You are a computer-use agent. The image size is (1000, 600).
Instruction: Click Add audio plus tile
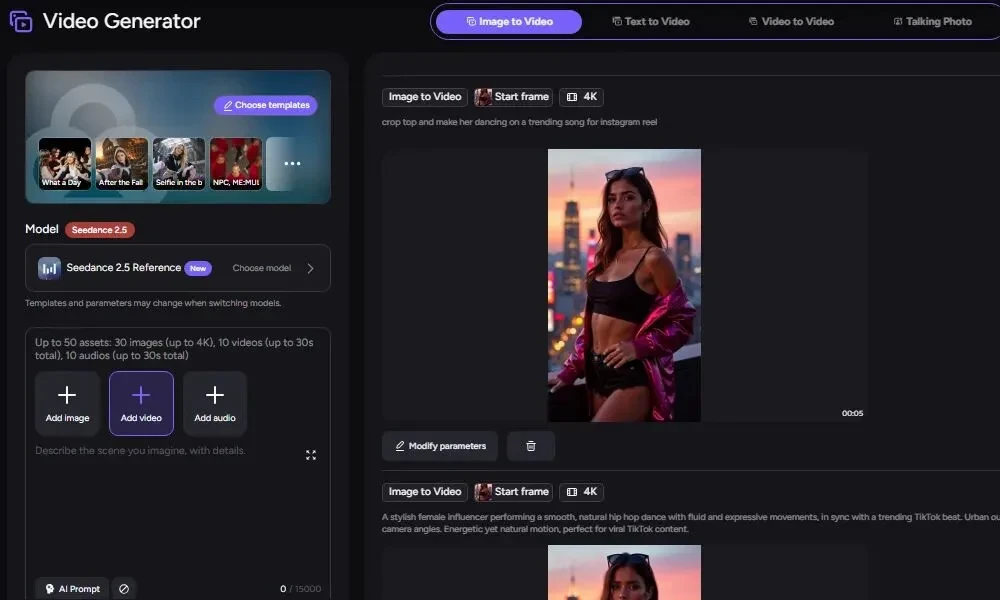click(x=215, y=404)
